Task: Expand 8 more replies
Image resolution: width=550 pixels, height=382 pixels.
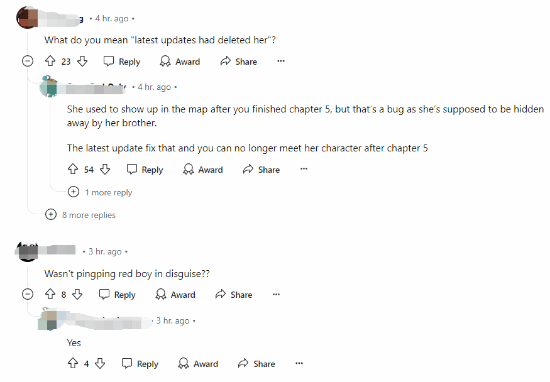Action: click(80, 214)
